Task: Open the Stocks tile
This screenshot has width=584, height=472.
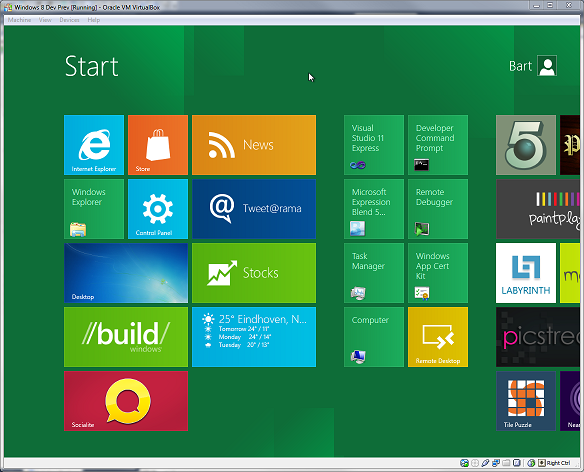Action: [254, 273]
